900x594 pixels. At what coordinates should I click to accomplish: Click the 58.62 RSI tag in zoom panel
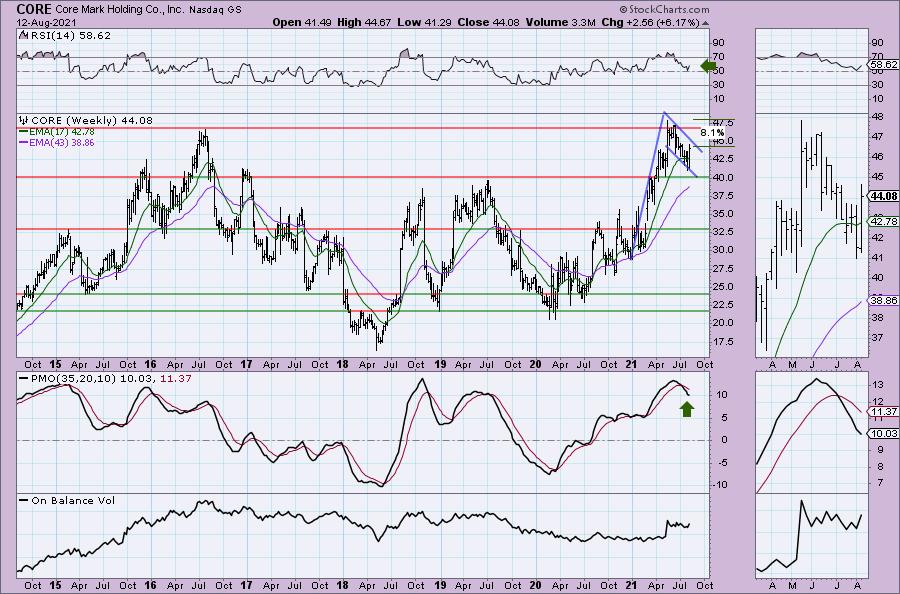coord(883,65)
